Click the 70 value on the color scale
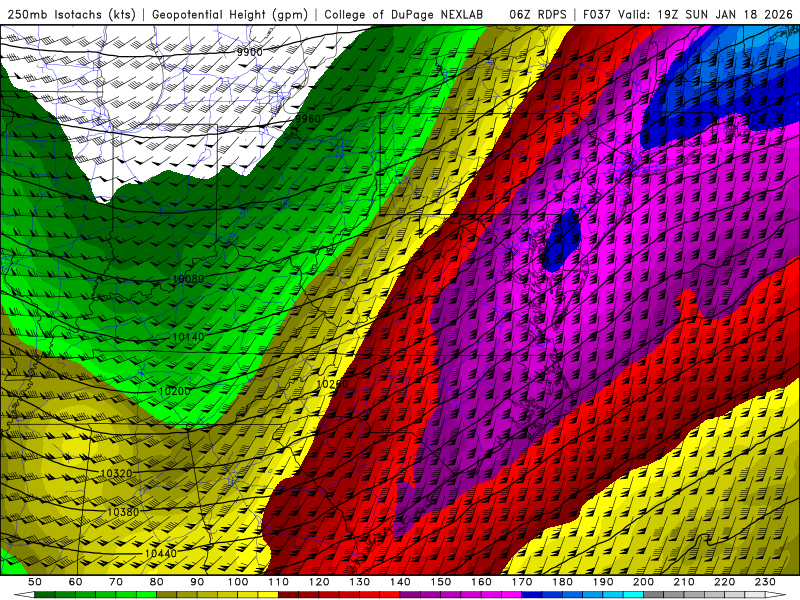This screenshot has height=600, width=800. pyautogui.click(x=116, y=582)
